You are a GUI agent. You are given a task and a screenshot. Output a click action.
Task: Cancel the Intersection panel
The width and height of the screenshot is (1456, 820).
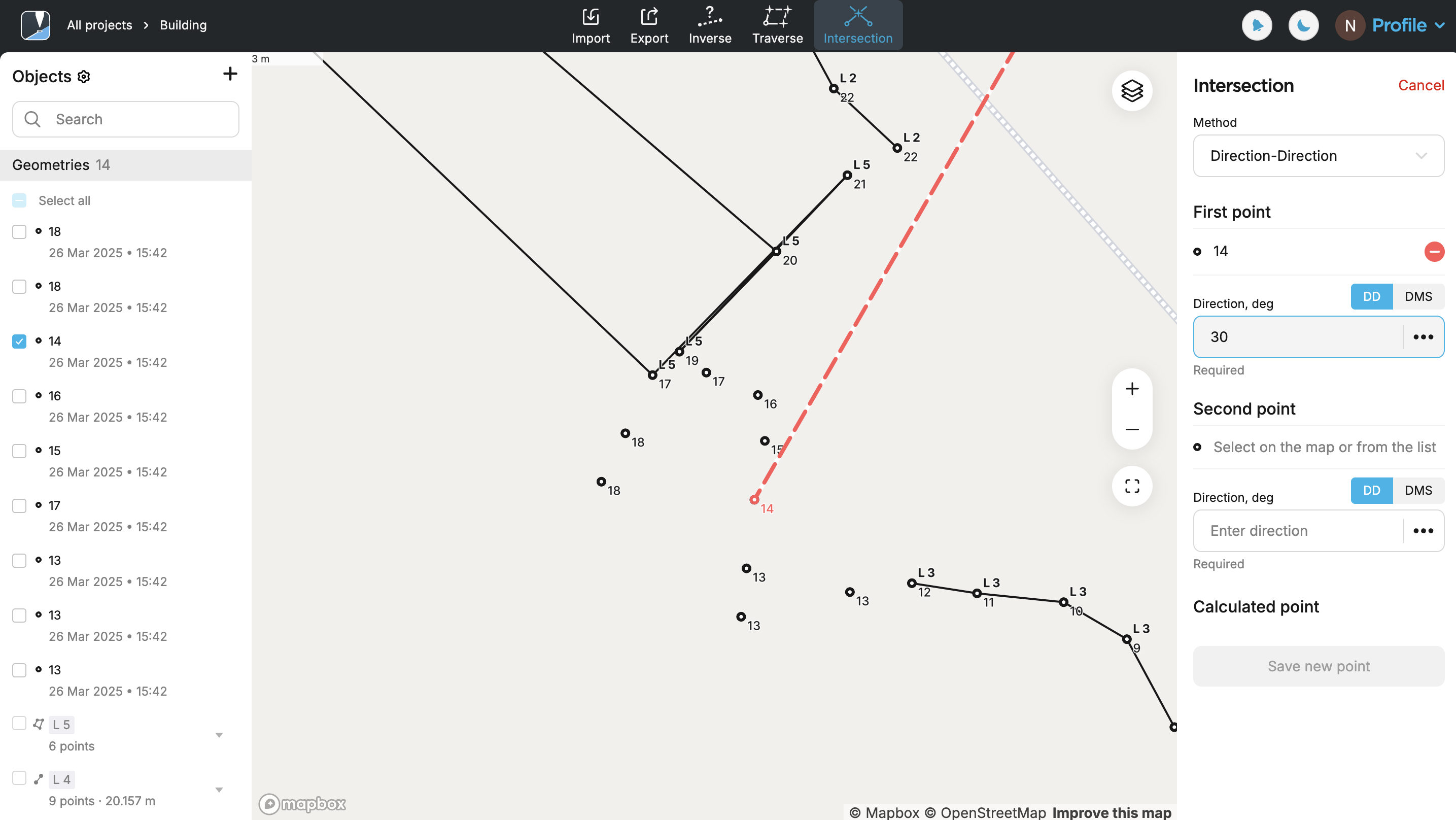click(1420, 85)
